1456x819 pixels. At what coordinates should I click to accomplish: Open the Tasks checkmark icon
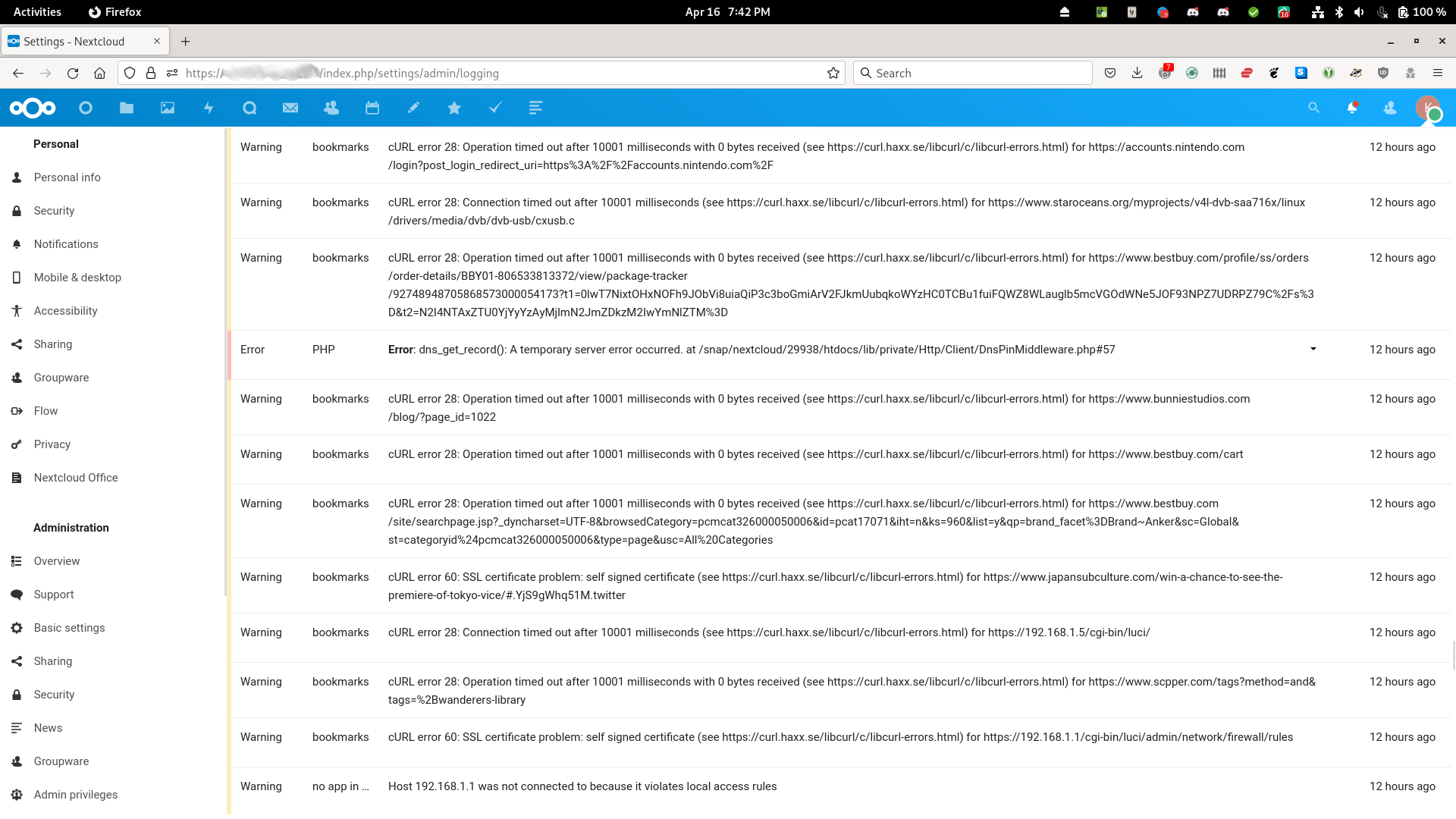point(495,108)
